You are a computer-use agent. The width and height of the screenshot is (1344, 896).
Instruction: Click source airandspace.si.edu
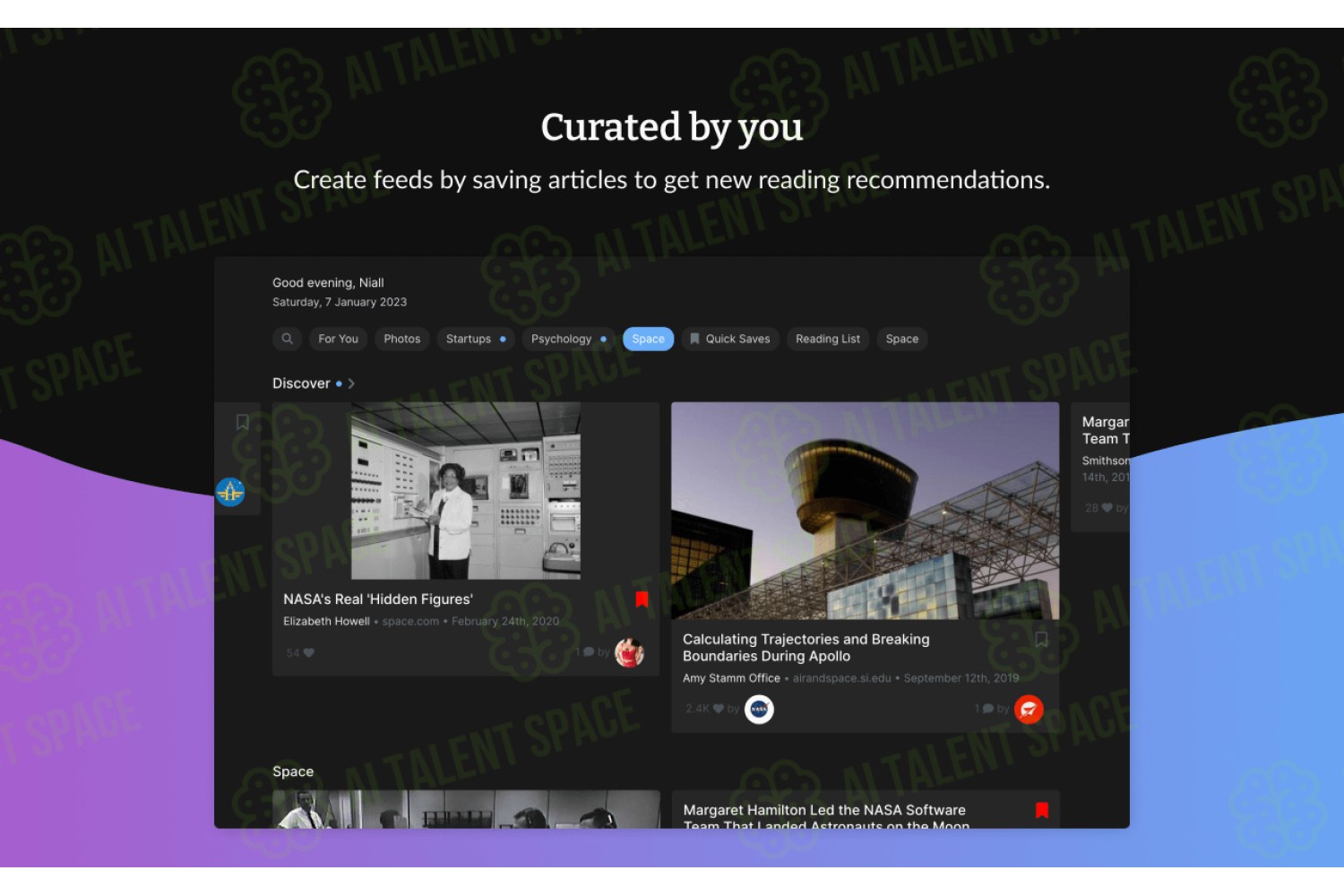[x=842, y=678]
